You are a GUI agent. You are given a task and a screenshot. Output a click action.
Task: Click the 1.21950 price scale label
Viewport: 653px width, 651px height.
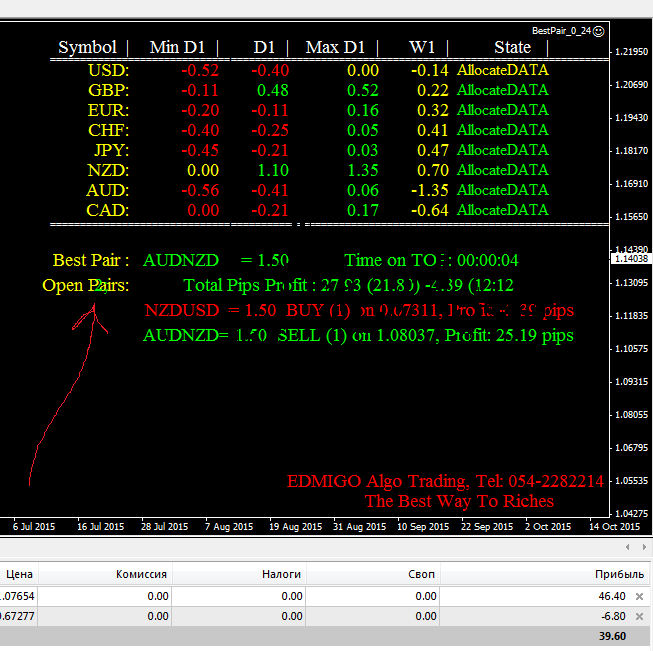click(632, 52)
